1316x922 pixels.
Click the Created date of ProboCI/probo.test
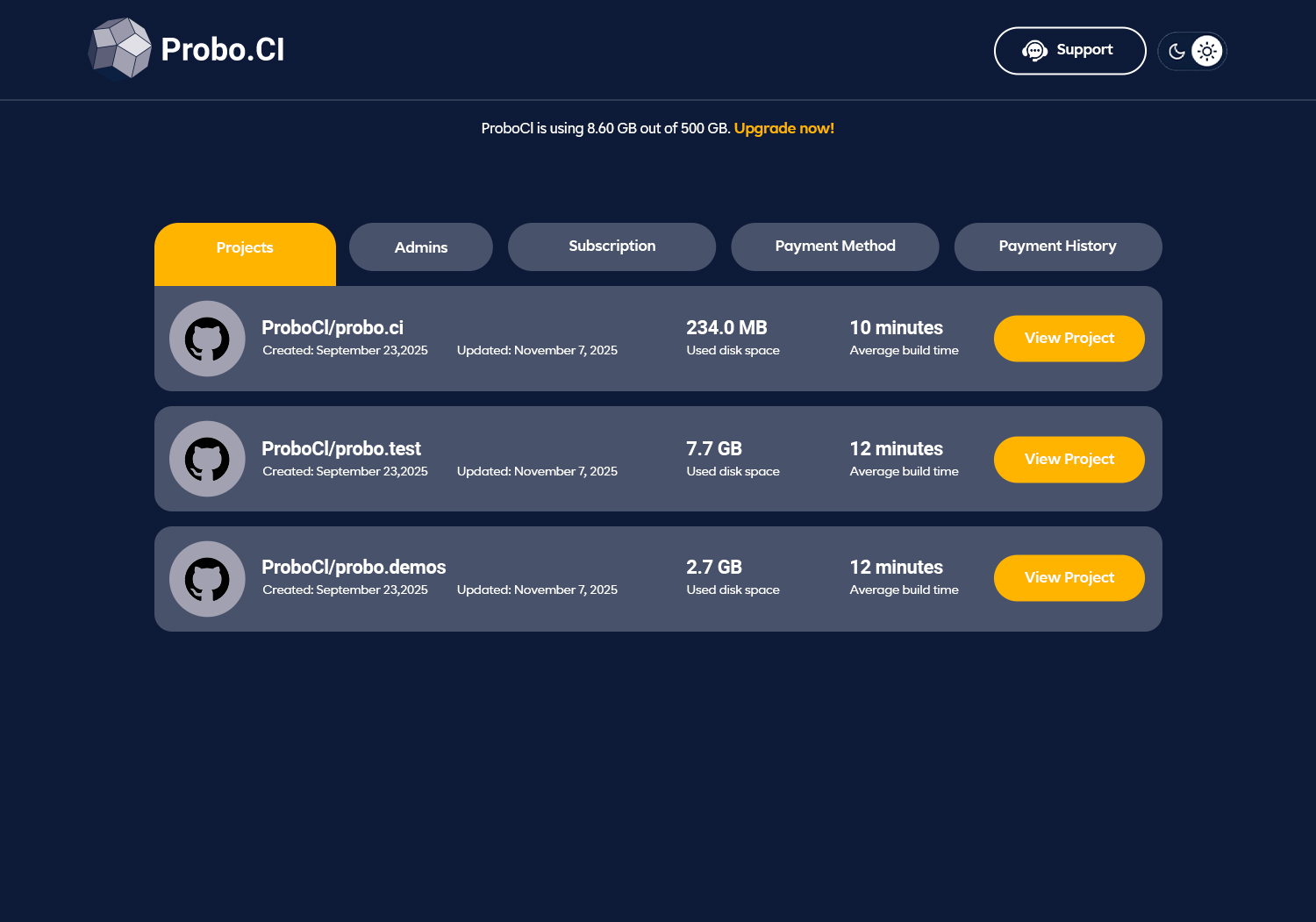(346, 472)
